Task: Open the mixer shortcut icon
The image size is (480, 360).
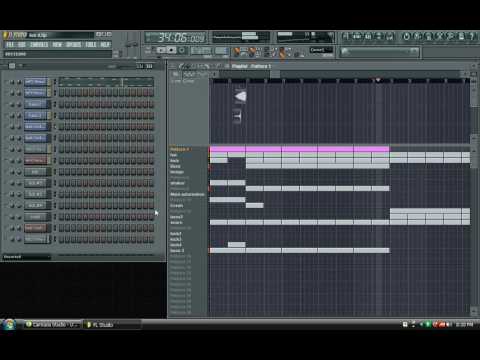Action: [390, 36]
